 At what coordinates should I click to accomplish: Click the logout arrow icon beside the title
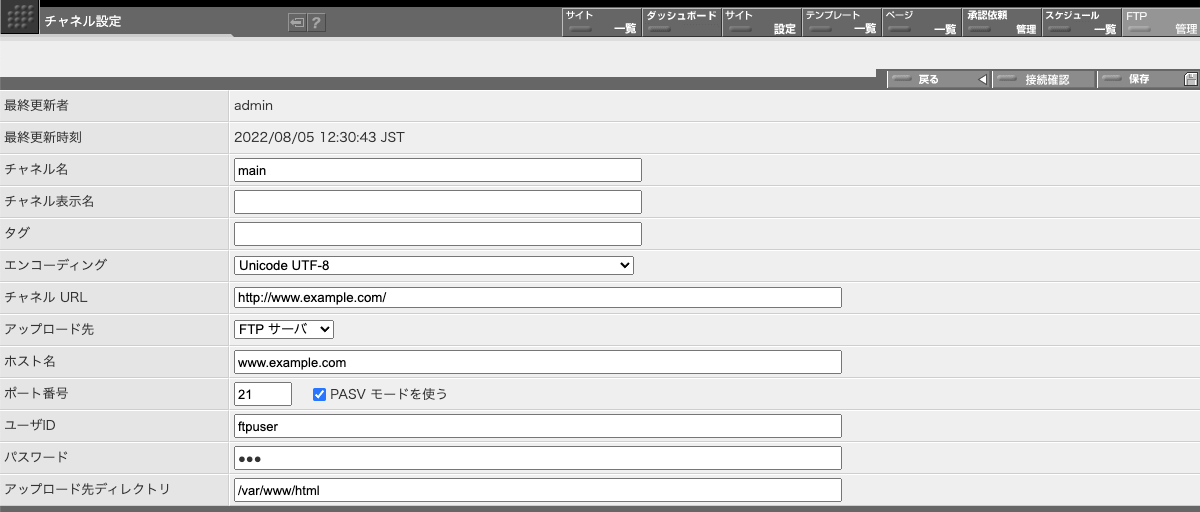pyautogui.click(x=297, y=22)
